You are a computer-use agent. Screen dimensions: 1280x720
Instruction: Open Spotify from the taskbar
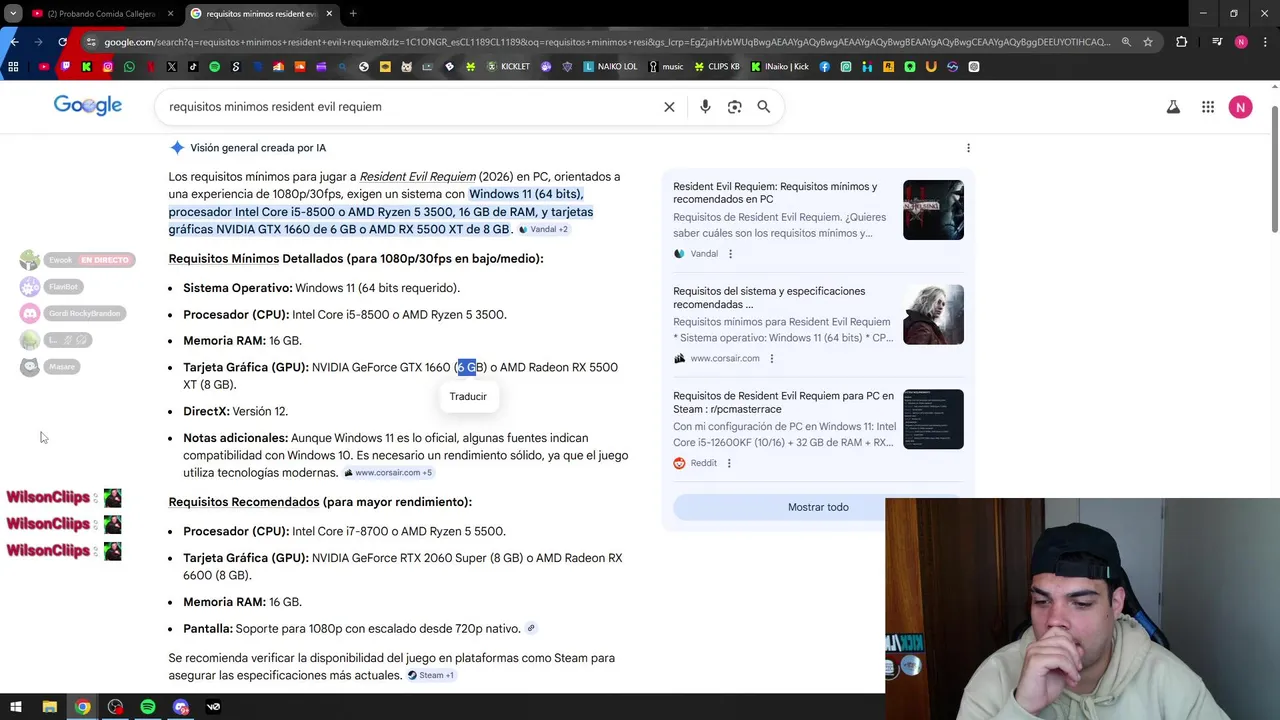[x=148, y=707]
